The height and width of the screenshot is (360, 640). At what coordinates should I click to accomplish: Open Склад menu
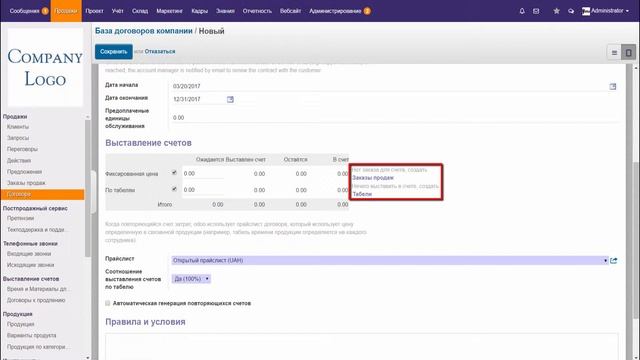coord(140,11)
